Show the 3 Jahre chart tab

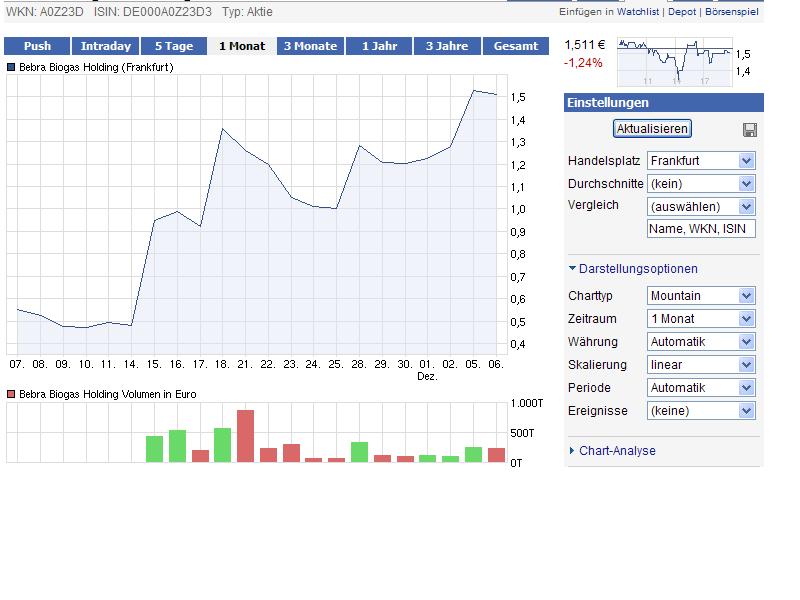[x=447, y=46]
